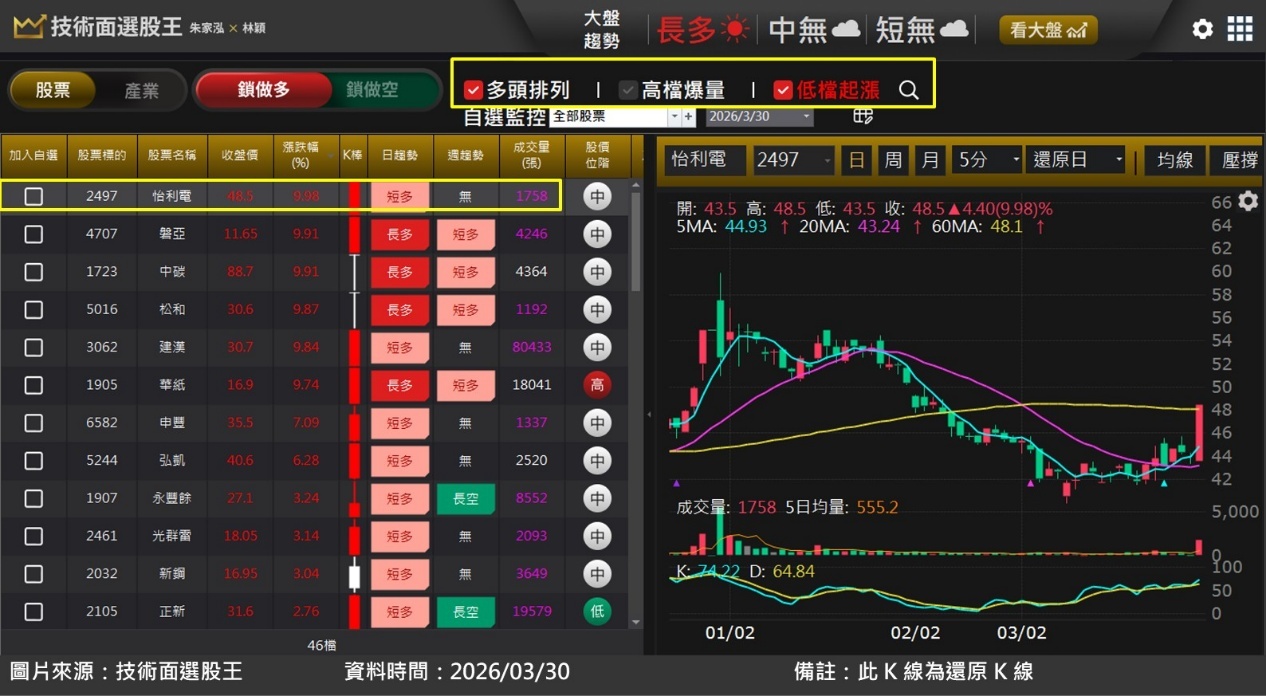Sort by the 股票標的 column header

[x=102, y=155]
